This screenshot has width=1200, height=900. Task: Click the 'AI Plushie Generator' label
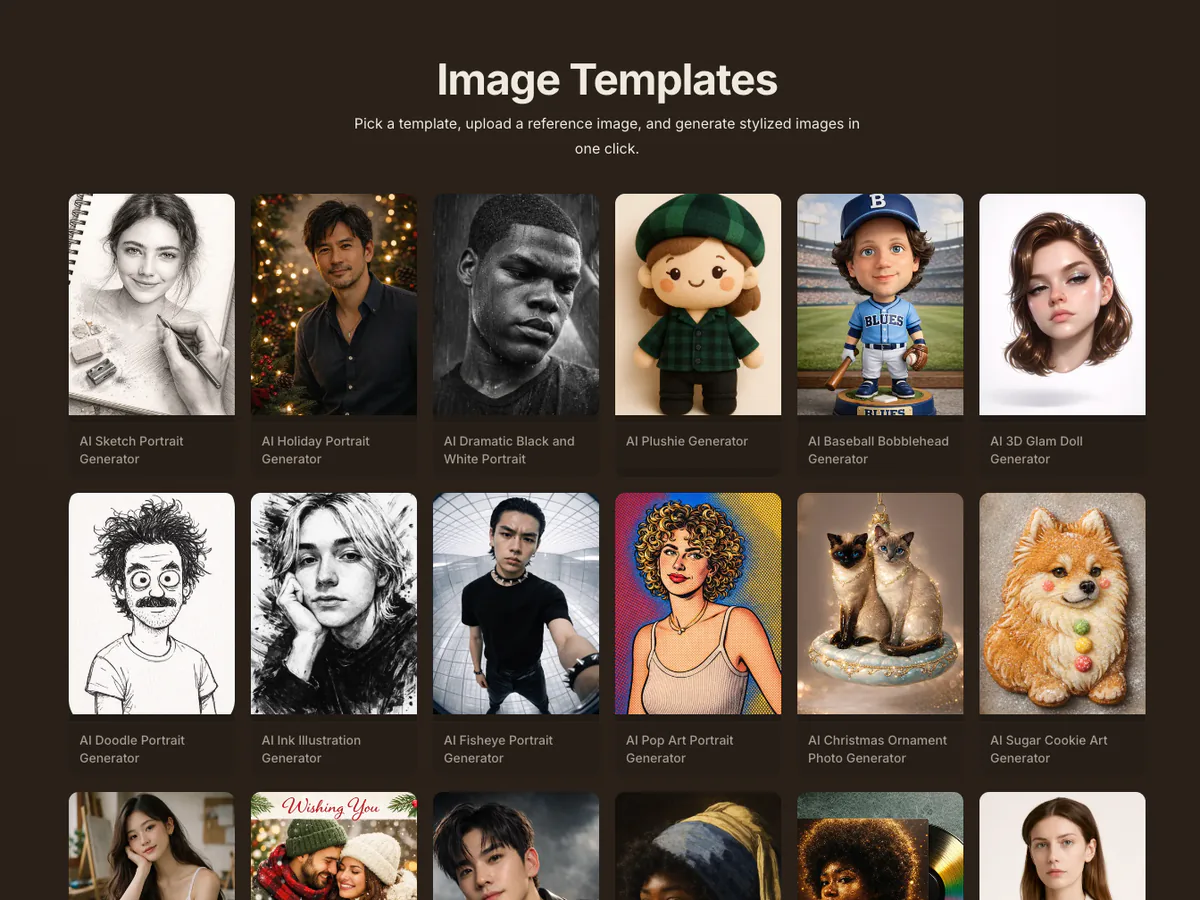pyautogui.click(x=687, y=441)
